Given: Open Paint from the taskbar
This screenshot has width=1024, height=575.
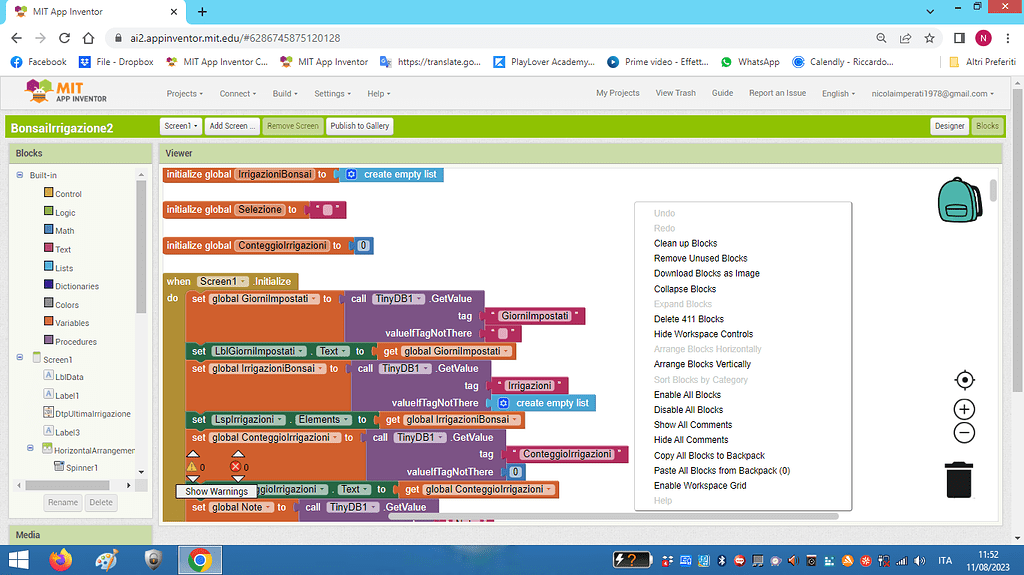Looking at the screenshot, I should click(x=106, y=560).
